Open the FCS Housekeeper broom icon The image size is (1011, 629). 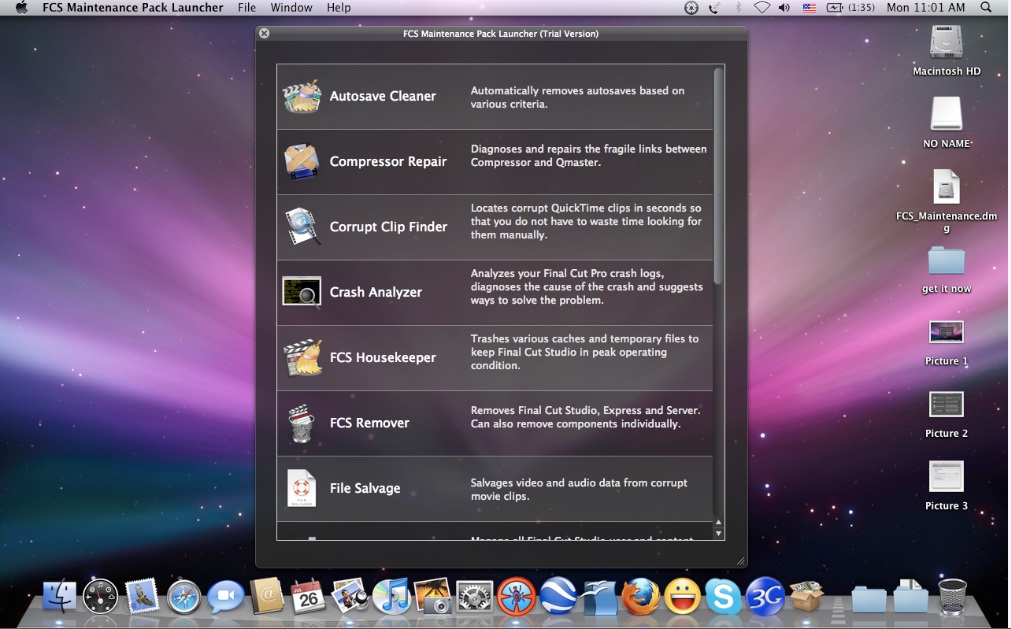click(302, 358)
